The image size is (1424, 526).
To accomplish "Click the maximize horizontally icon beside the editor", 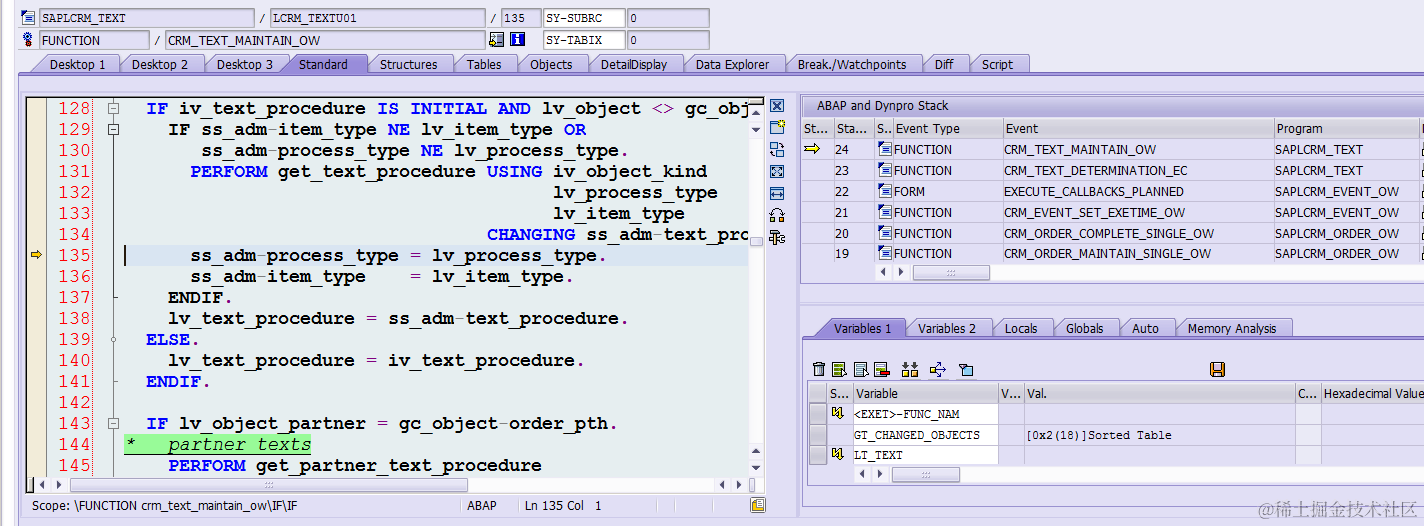I will (777, 193).
